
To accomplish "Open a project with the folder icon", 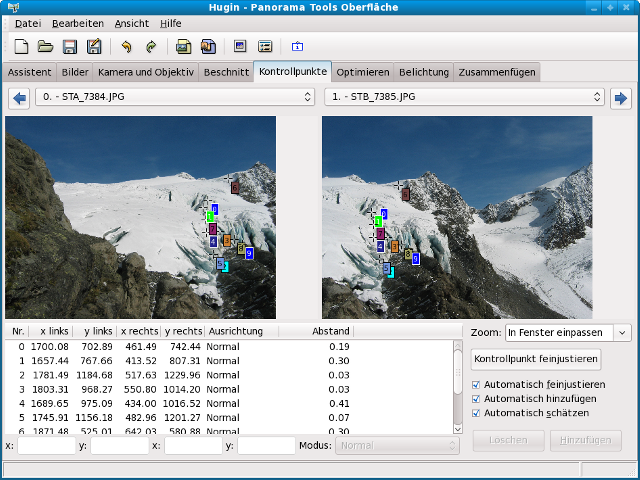I will (45, 46).
